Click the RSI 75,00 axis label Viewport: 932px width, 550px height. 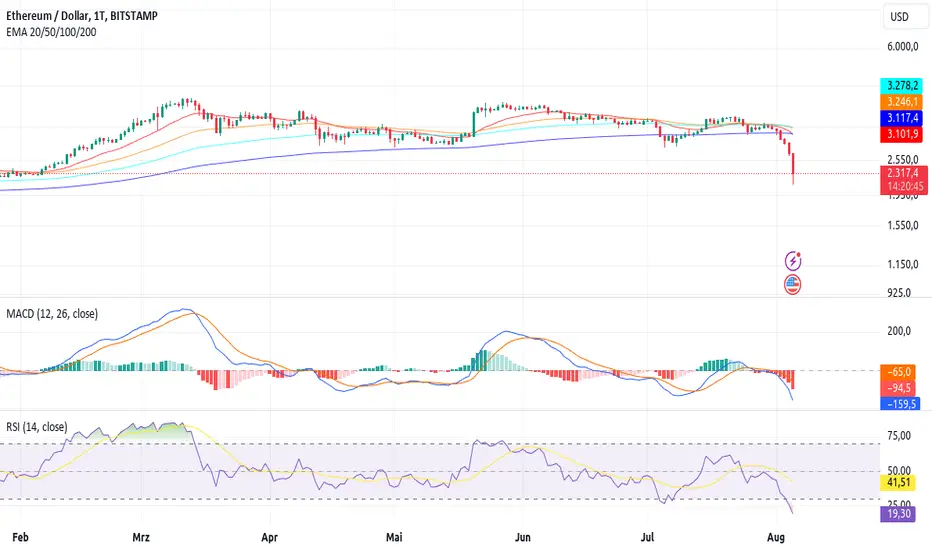tap(899, 436)
